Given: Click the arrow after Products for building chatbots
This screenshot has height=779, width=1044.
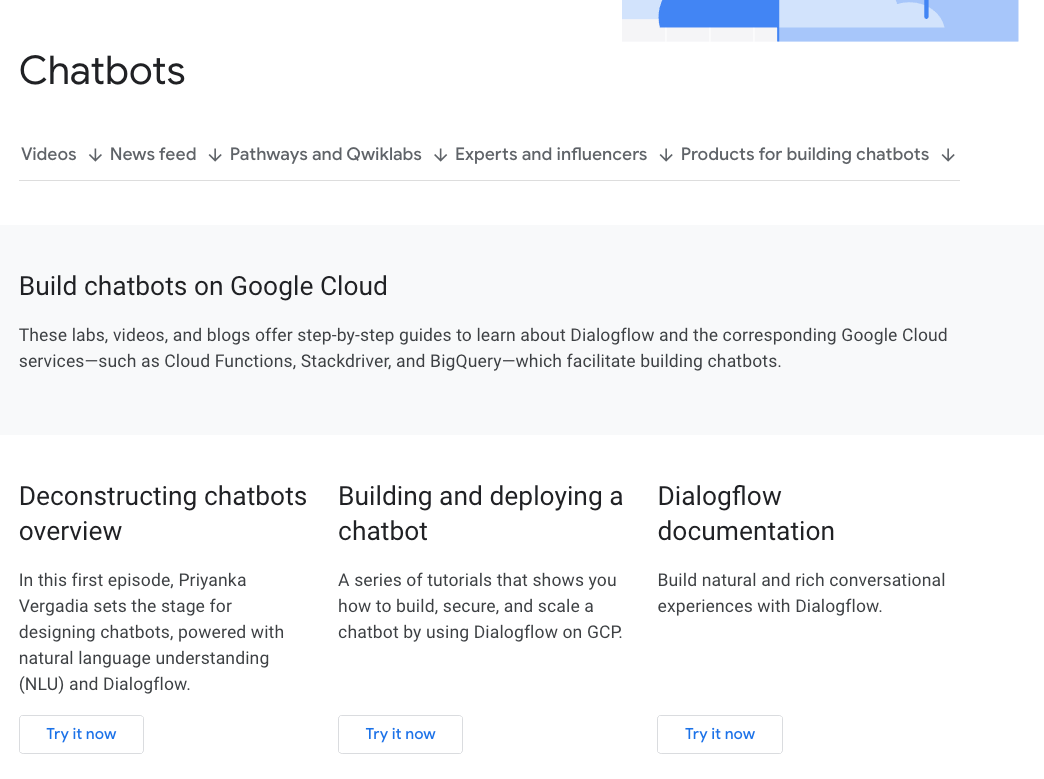Looking at the screenshot, I should click(948, 155).
